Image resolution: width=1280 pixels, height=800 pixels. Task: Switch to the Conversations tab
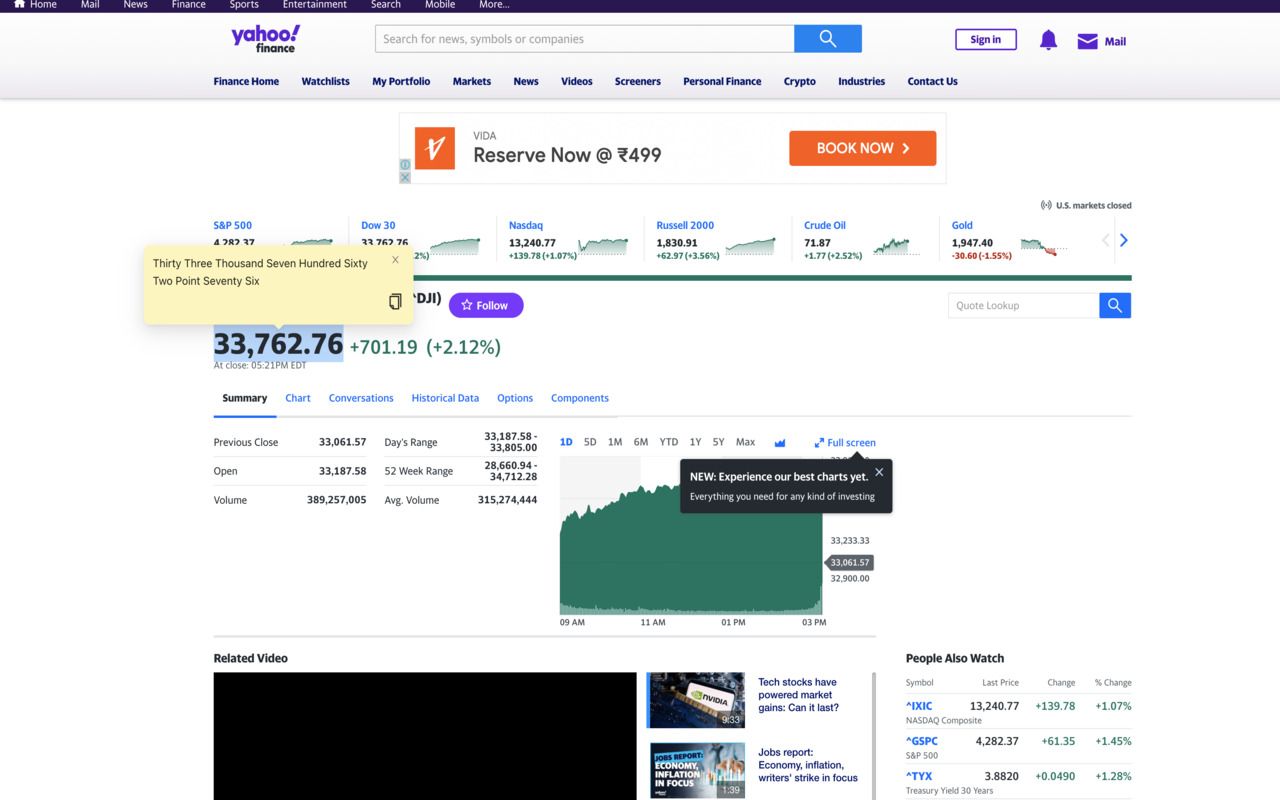pos(361,398)
